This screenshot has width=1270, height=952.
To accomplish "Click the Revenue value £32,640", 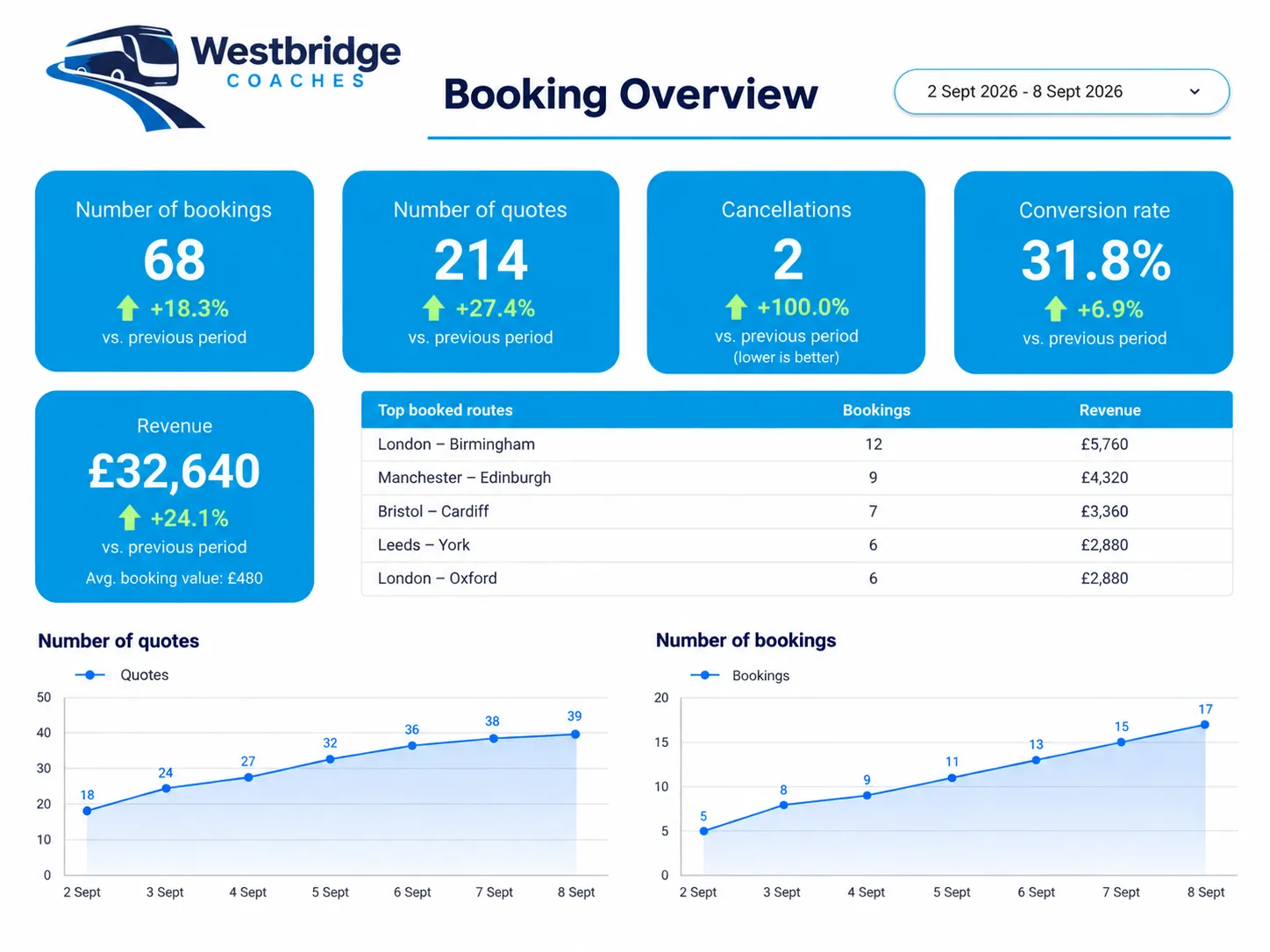I will (x=175, y=471).
